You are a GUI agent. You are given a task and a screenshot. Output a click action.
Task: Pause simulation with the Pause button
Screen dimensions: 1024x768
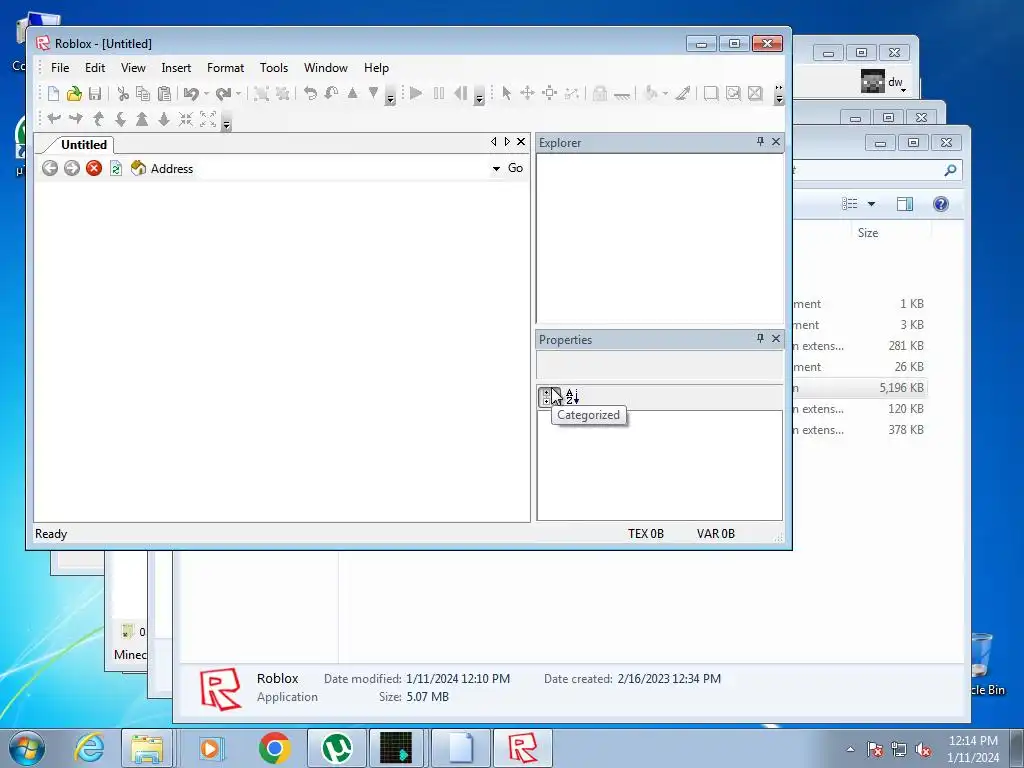pos(439,93)
